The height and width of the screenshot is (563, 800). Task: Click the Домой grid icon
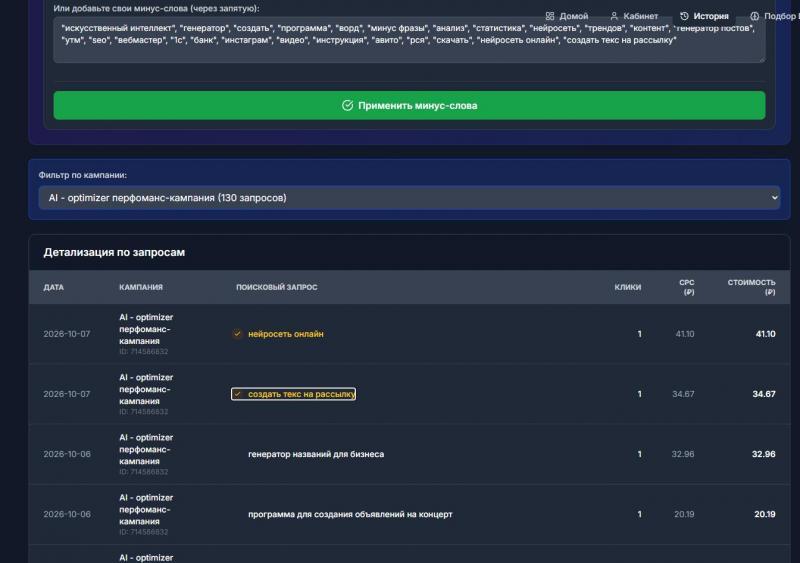tap(549, 16)
